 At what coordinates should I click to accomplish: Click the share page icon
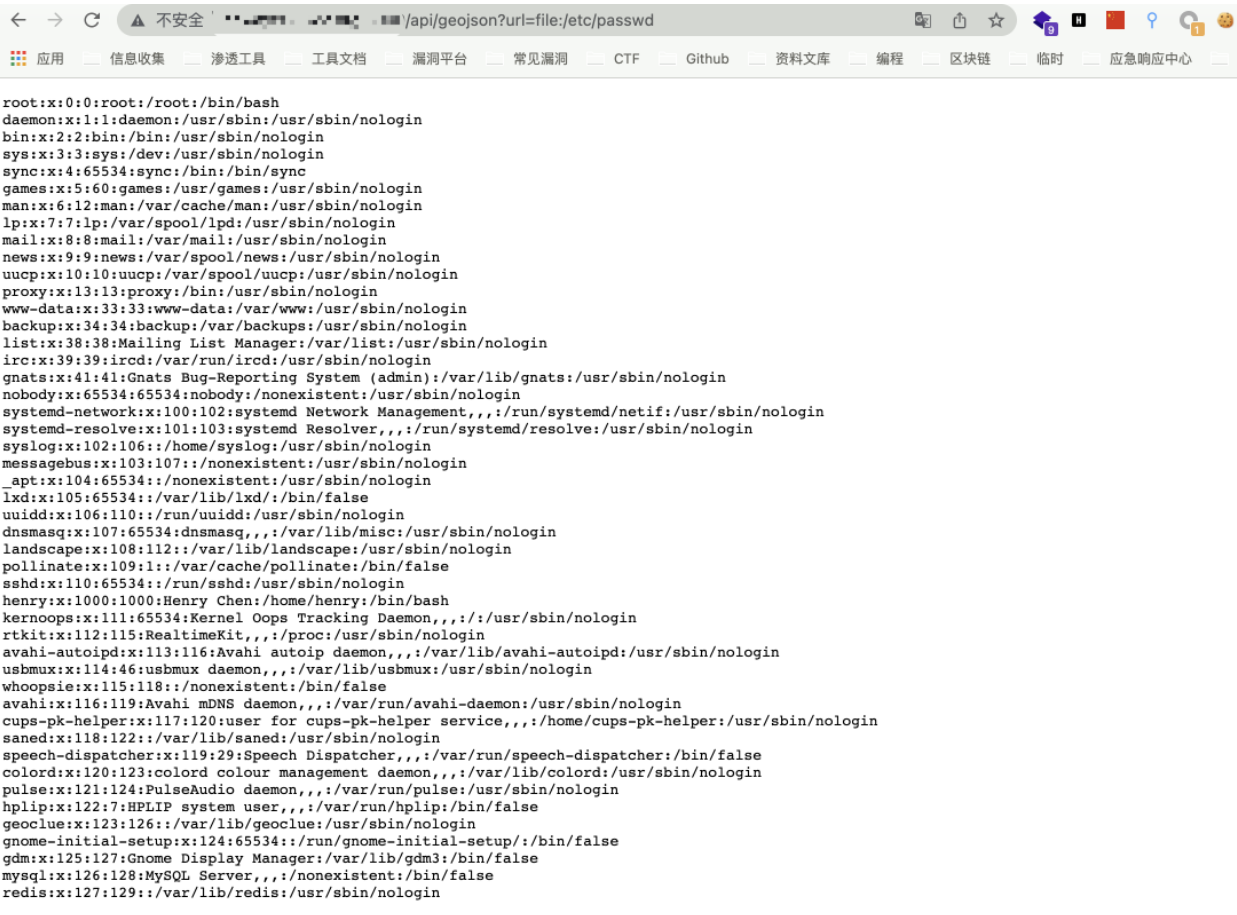click(x=959, y=20)
